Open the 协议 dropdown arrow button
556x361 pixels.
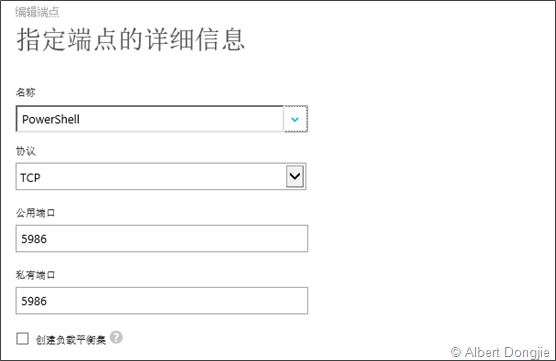295,176
